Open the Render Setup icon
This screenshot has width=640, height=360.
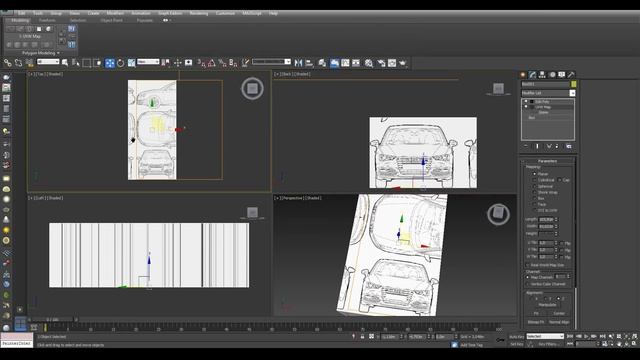click(381, 63)
